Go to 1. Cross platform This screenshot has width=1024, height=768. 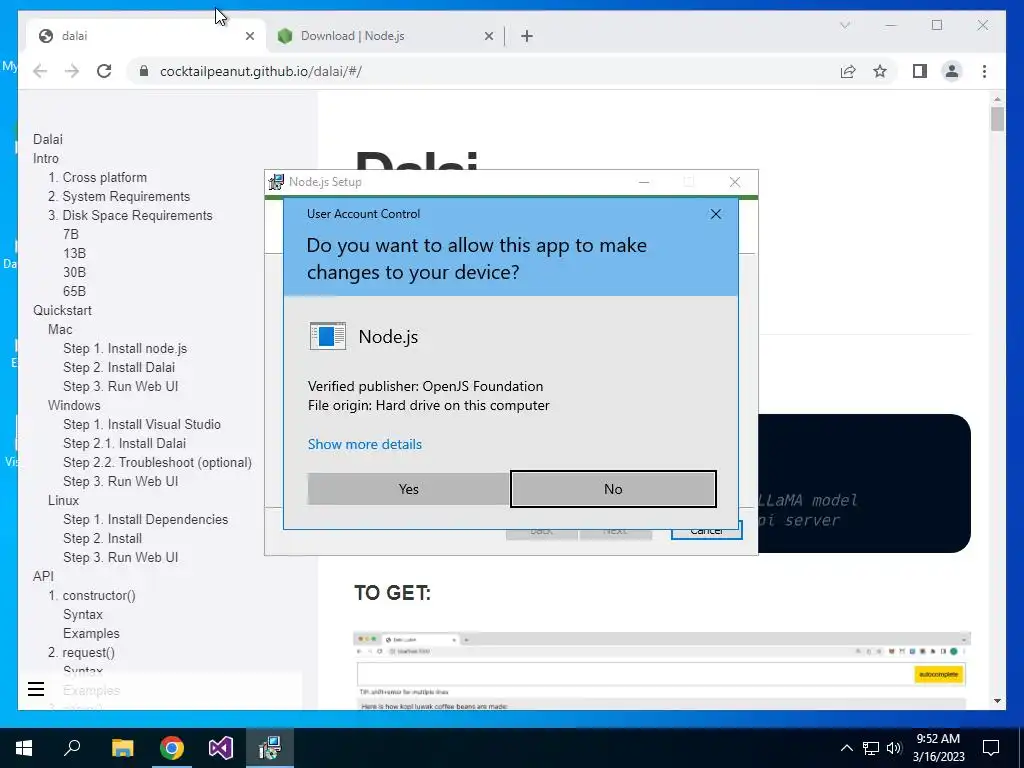[97, 177]
